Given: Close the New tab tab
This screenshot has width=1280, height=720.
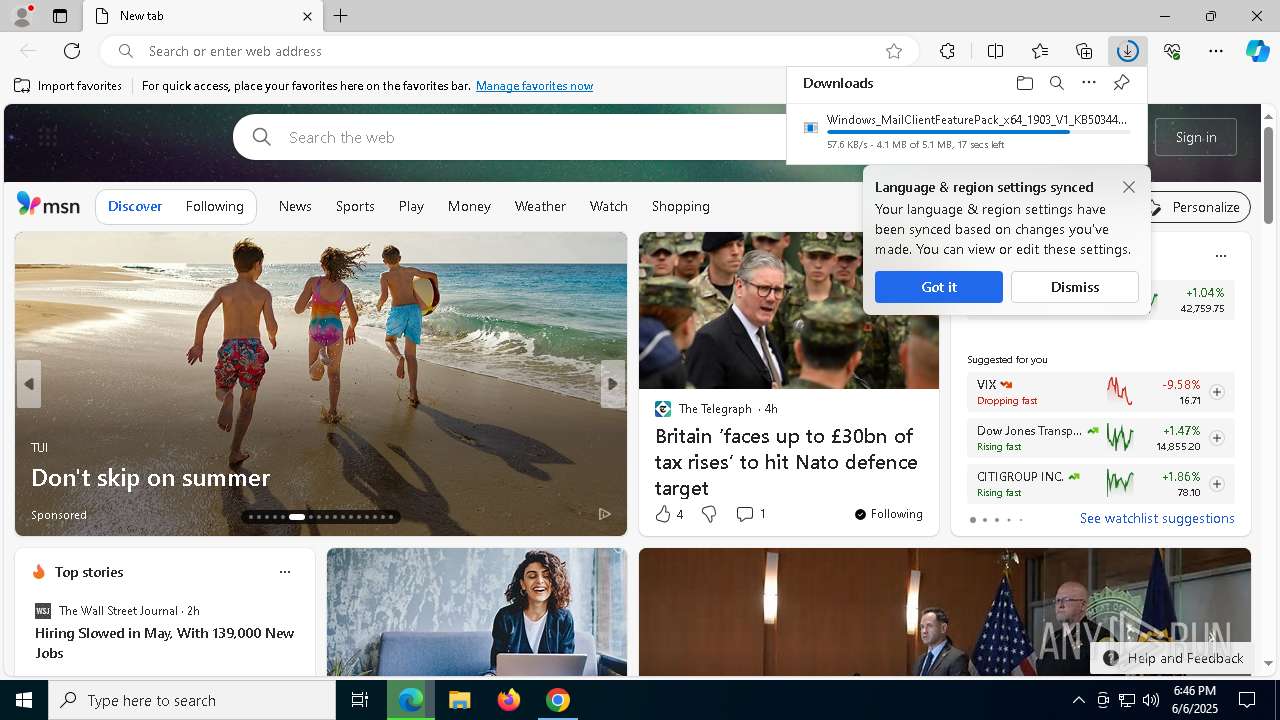Looking at the screenshot, I should click(307, 16).
